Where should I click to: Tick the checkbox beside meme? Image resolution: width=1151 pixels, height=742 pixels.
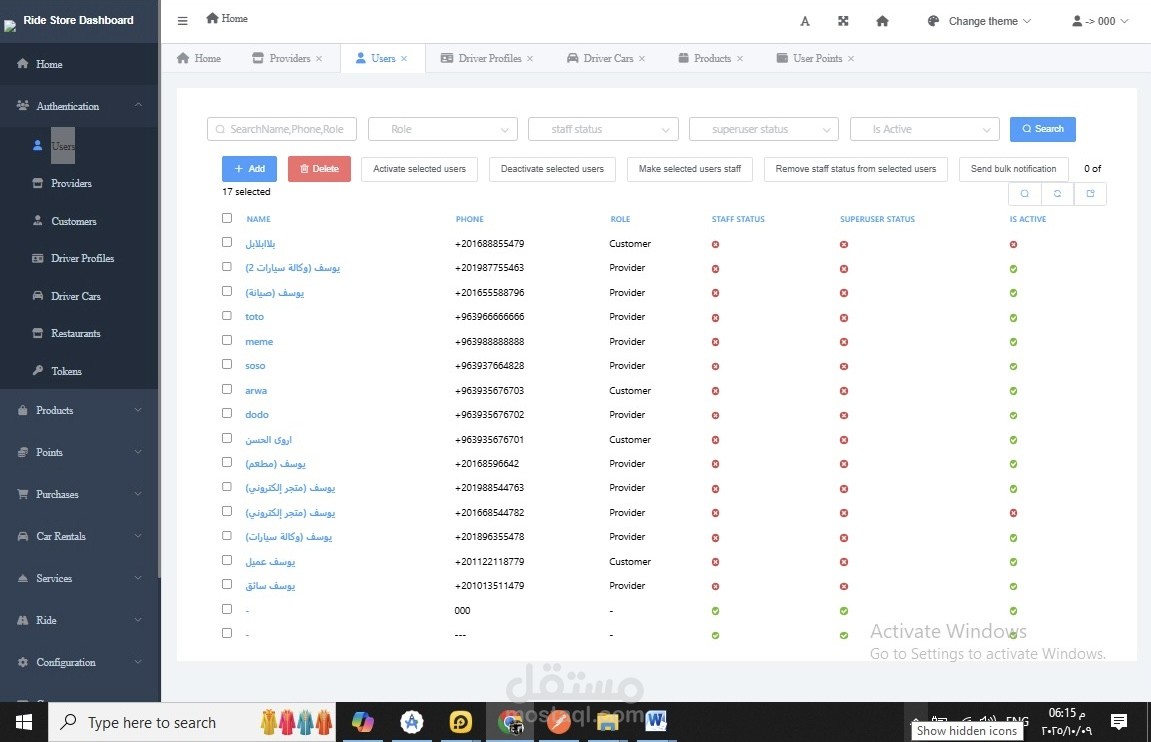point(227,341)
